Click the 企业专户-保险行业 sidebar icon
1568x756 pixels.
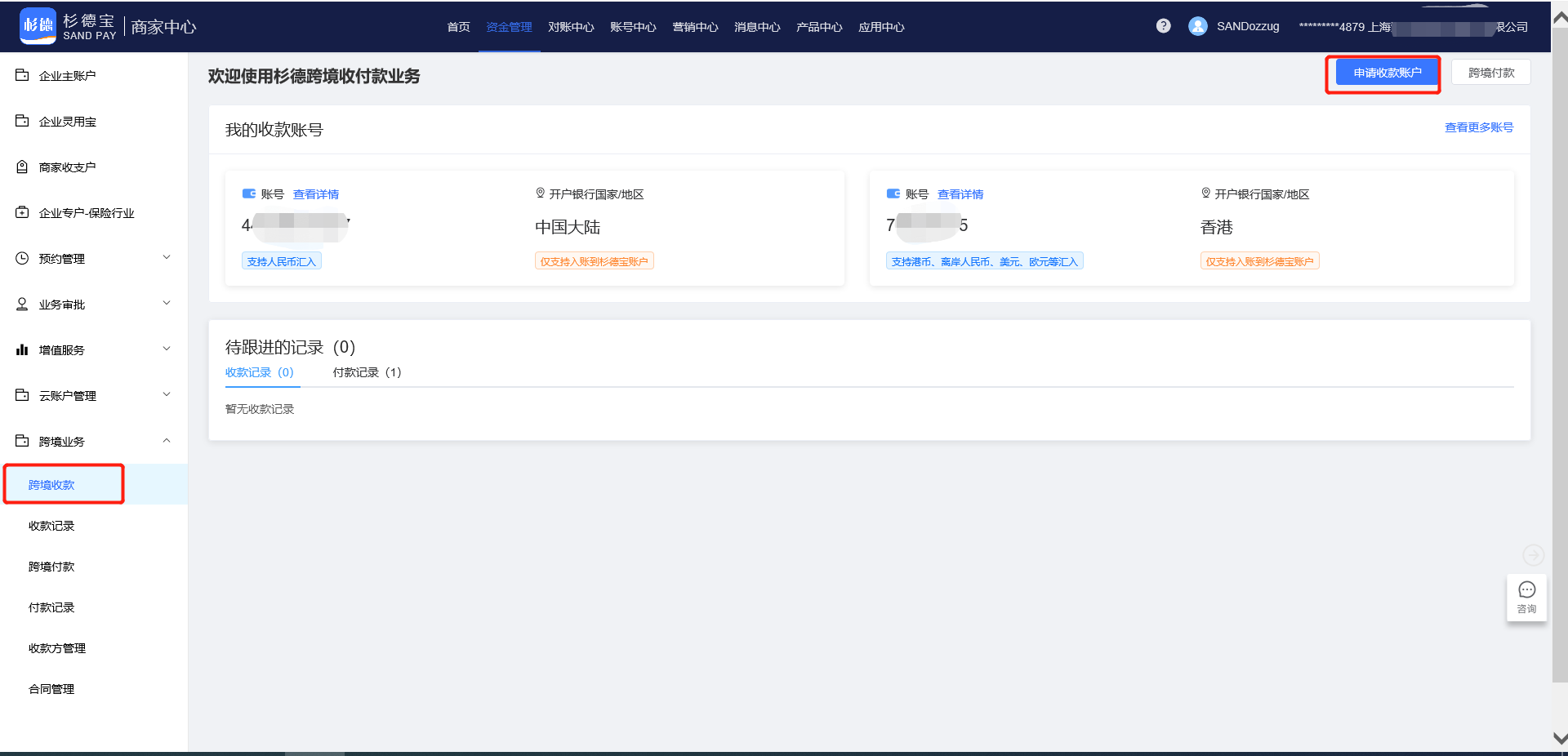[22, 212]
